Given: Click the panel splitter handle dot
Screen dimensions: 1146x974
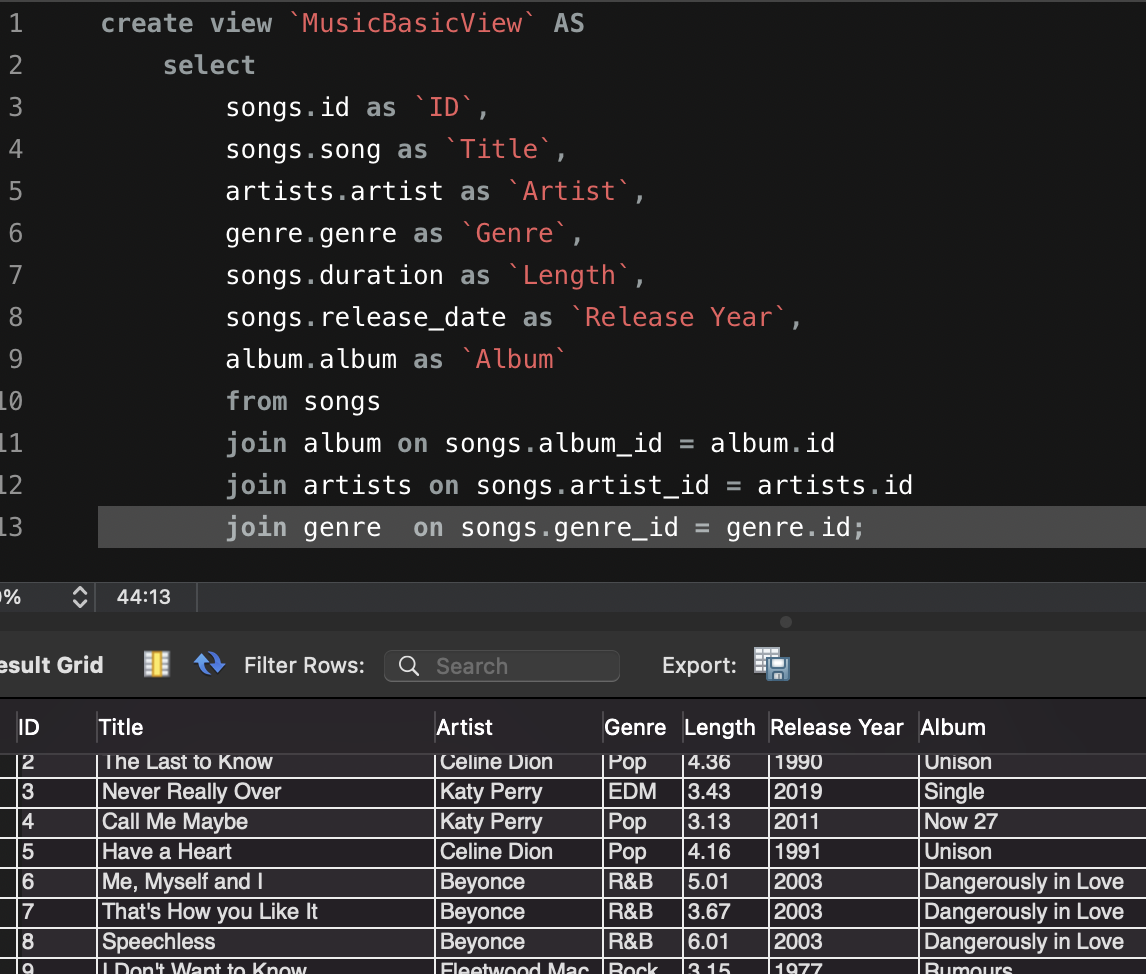Looking at the screenshot, I should click(786, 622).
